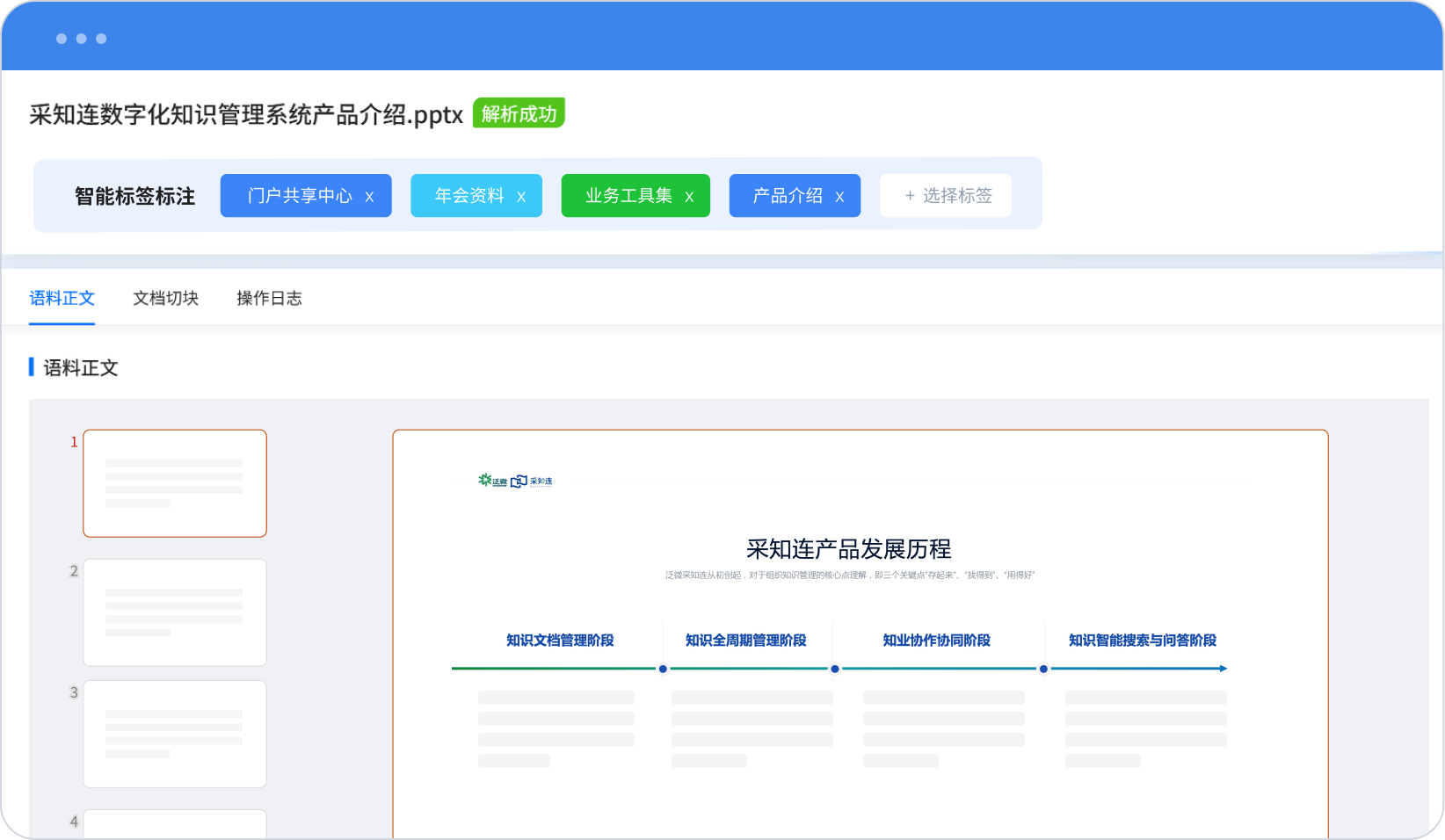This screenshot has height=840, width=1445.
Task: Click the + 选择标签 add tag button
Action: click(x=946, y=195)
